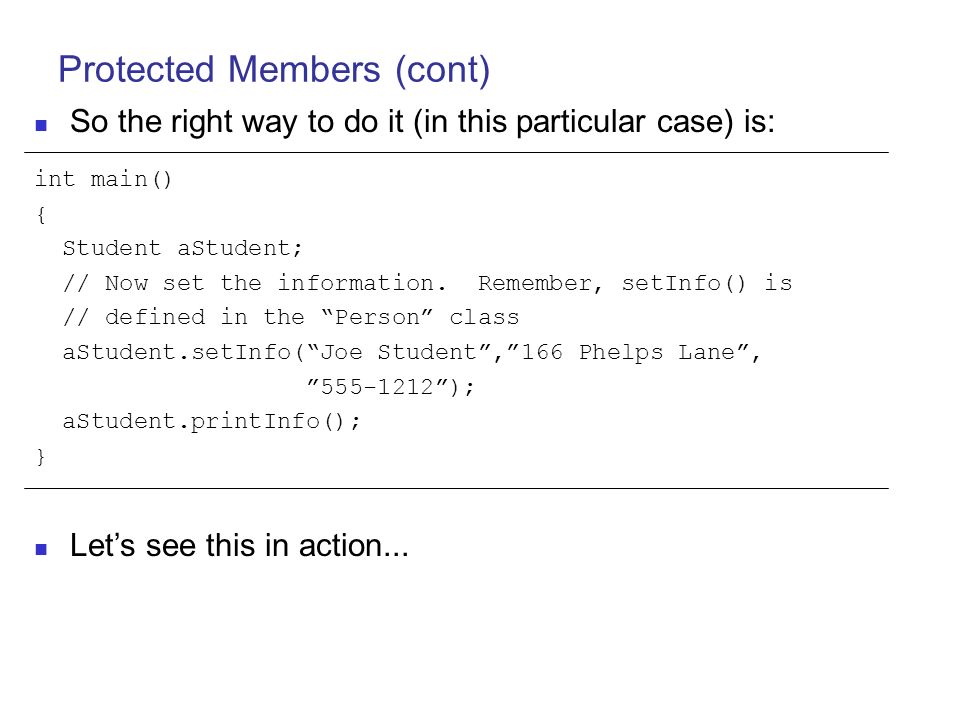960x720 pixels.
Task: Click the closing curly brace of main
Action: click(41, 457)
